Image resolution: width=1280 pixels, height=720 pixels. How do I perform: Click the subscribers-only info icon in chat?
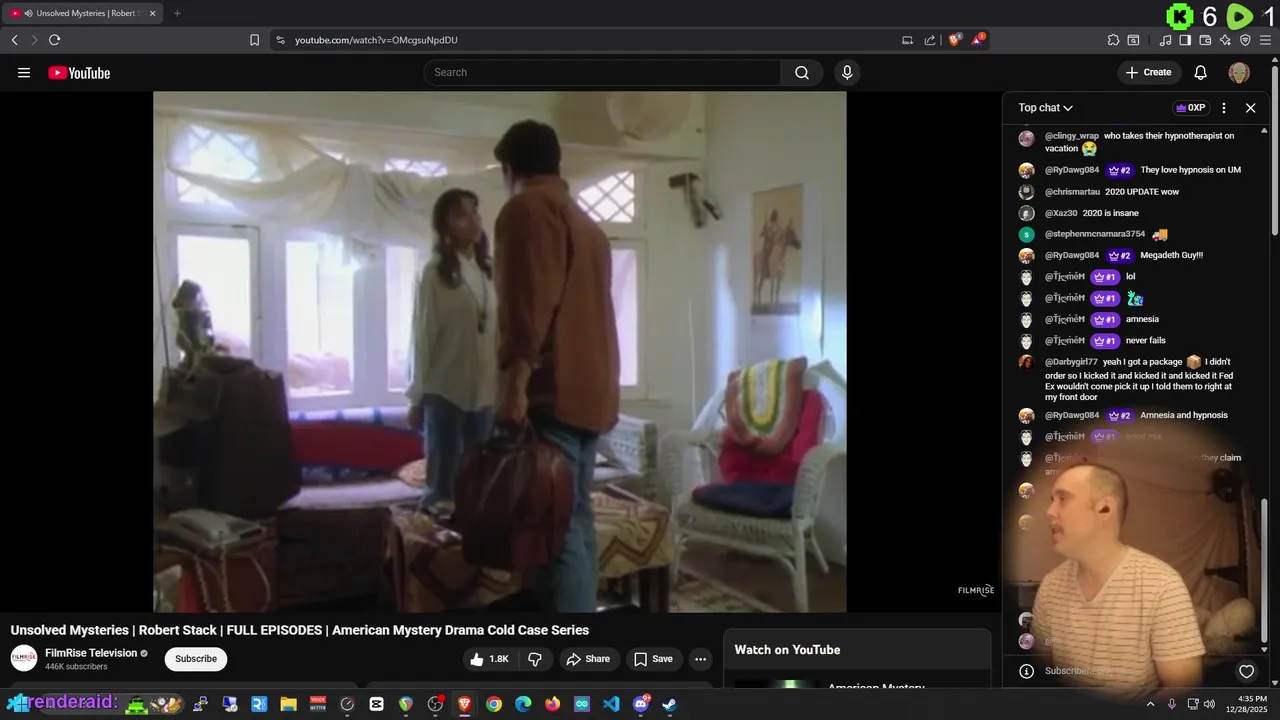1026,671
